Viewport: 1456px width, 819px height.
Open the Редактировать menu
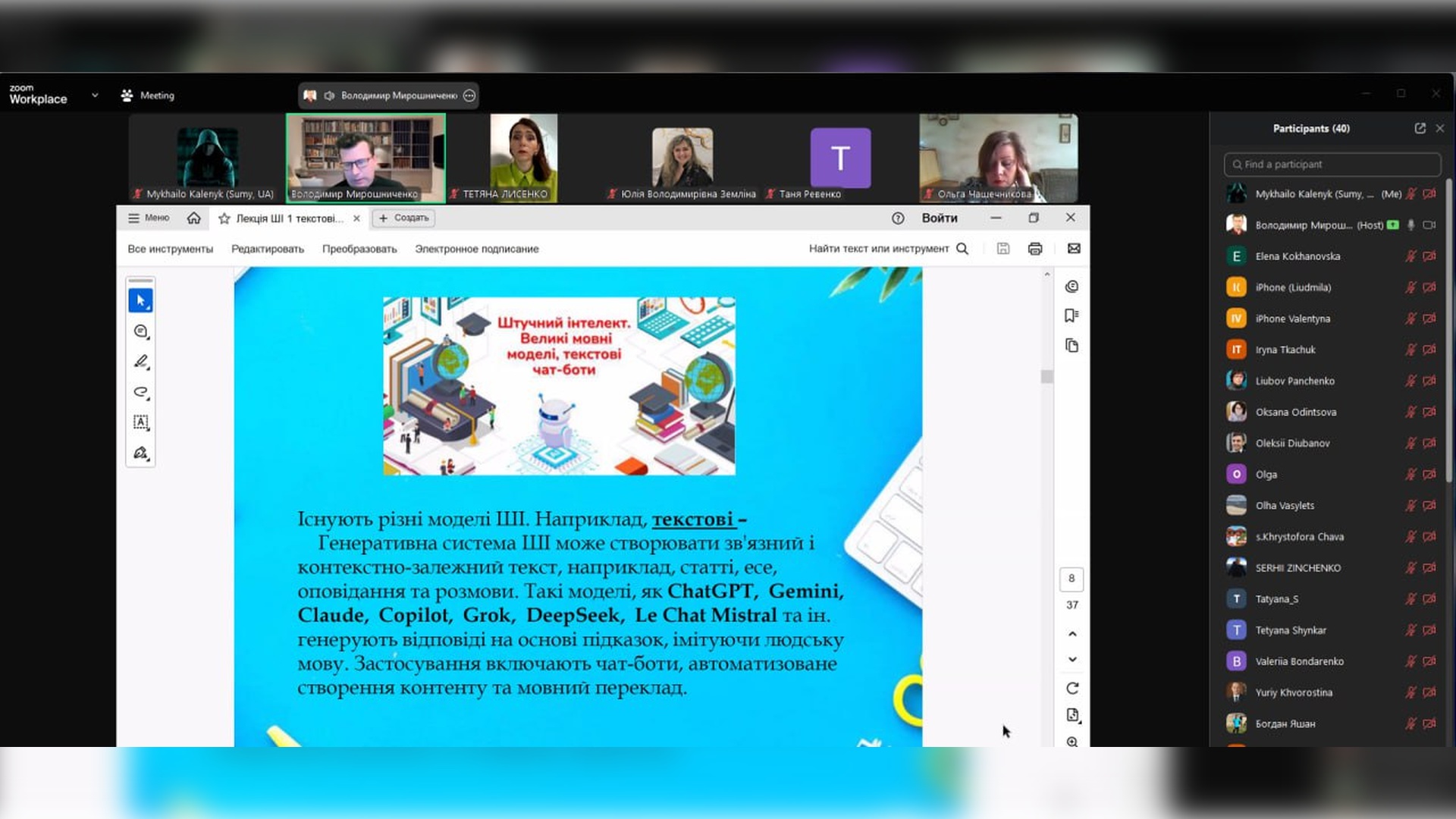click(x=268, y=249)
